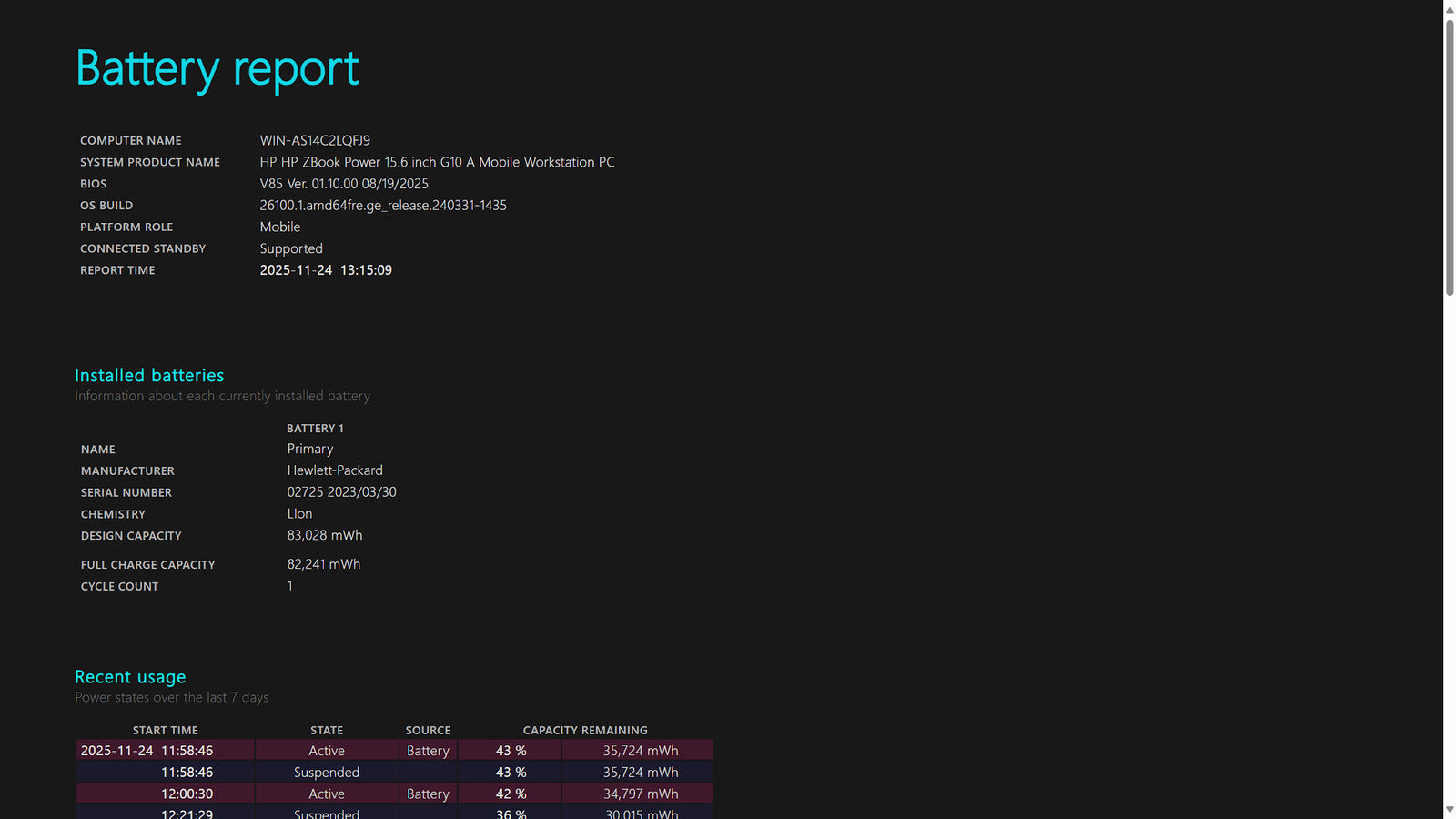Click the BIOS version V85 Ver. 01.10.00 value
This screenshot has width=1456, height=819.
click(x=344, y=184)
